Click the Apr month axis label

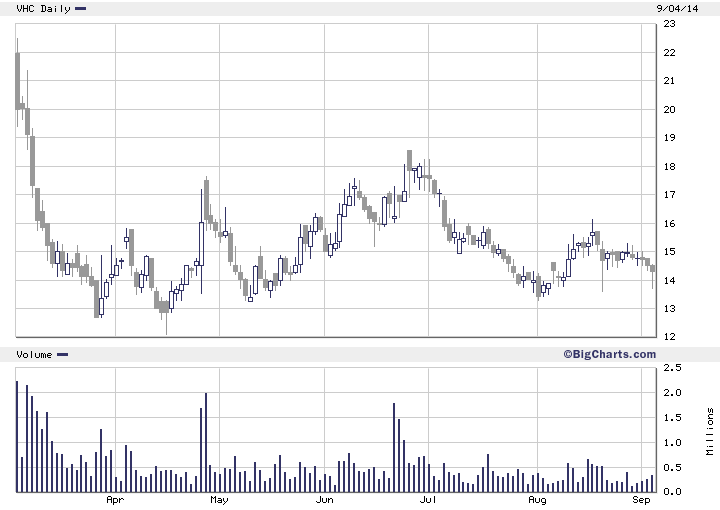[x=115, y=500]
